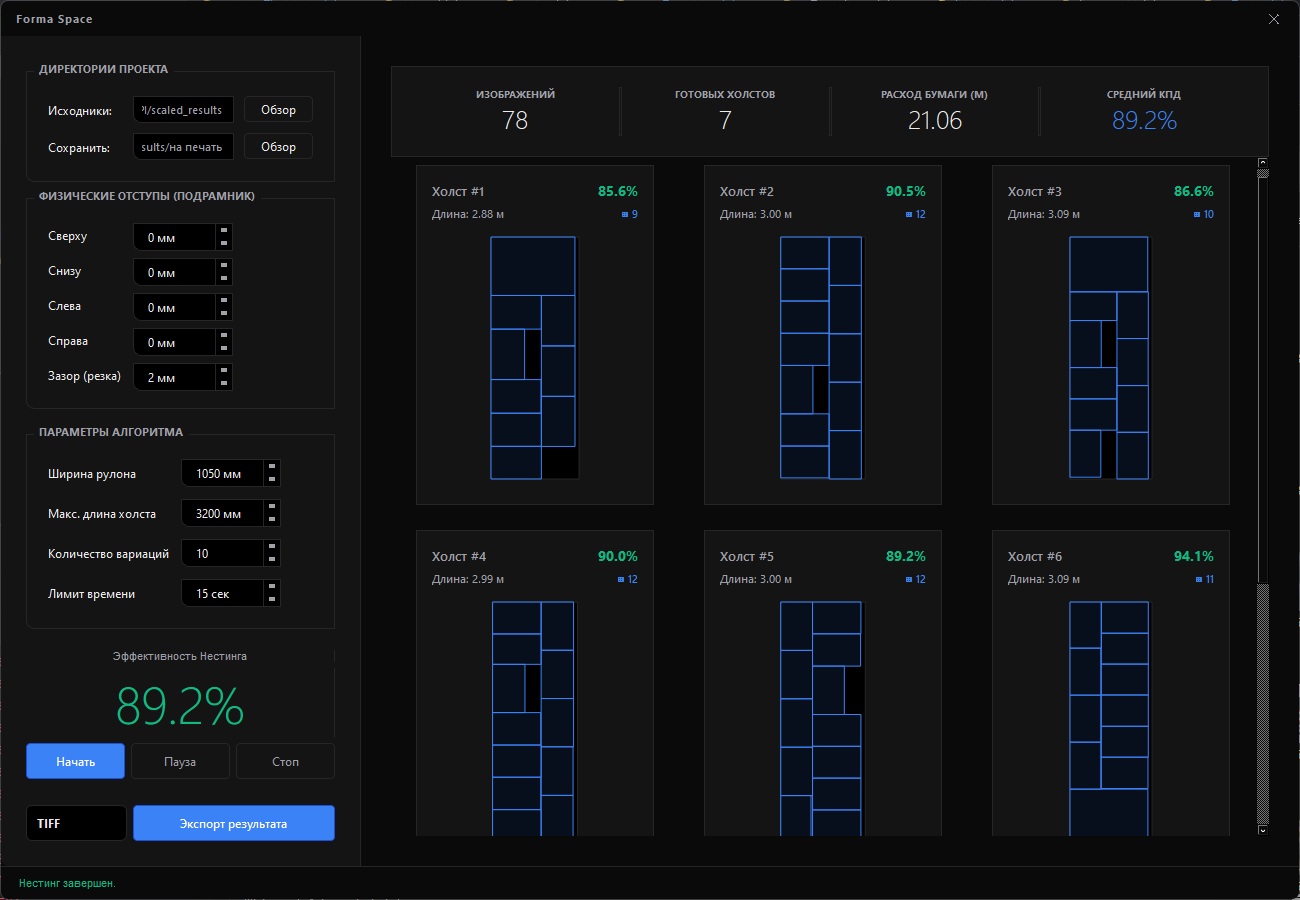Increase the Справа margin with the up arrow
Screen dimensions: 1300x900
pos(224,336)
